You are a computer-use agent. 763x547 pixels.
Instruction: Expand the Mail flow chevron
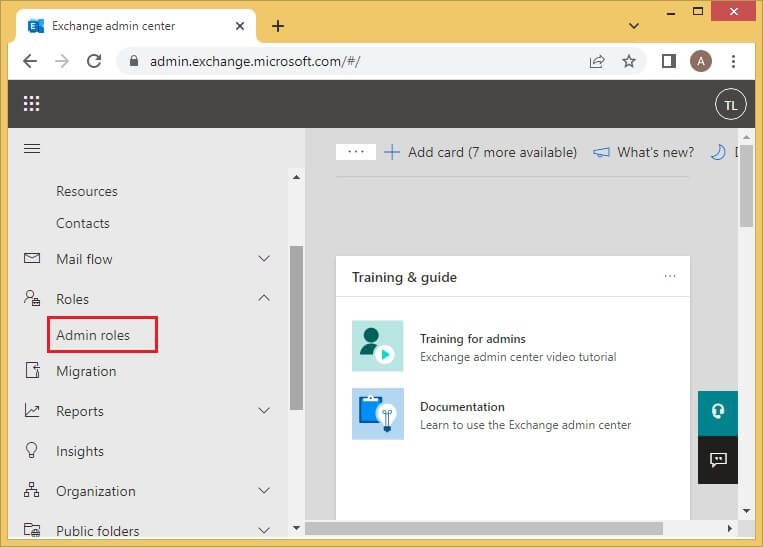pos(264,258)
